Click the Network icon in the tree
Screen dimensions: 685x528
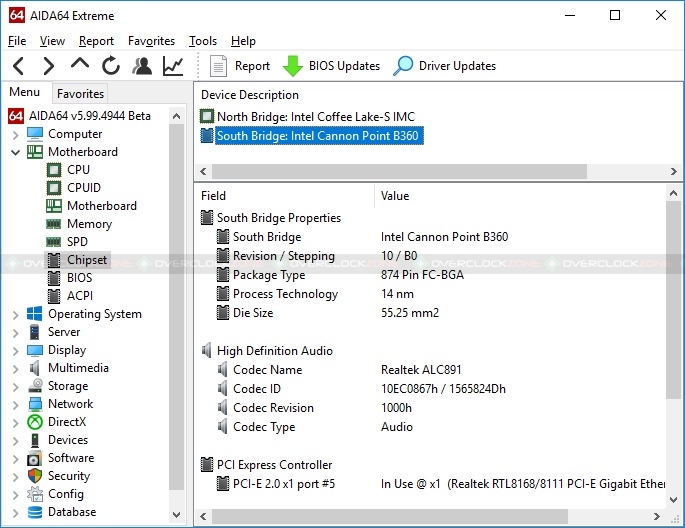click(x=35, y=404)
